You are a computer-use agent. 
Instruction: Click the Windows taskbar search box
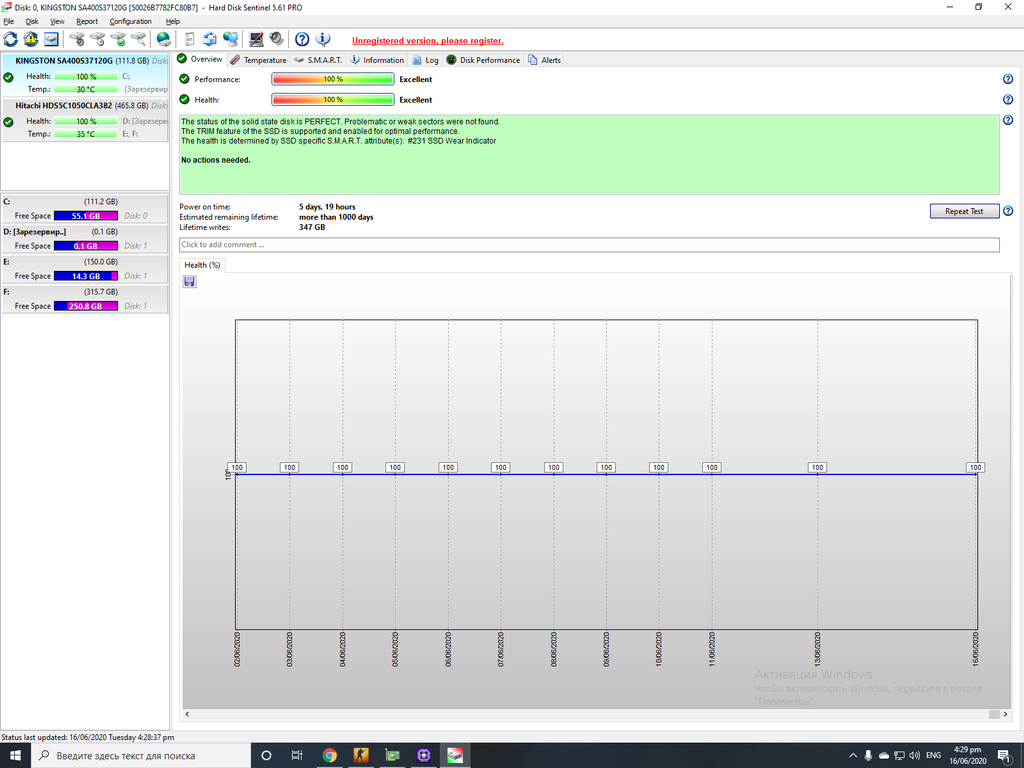[140, 756]
